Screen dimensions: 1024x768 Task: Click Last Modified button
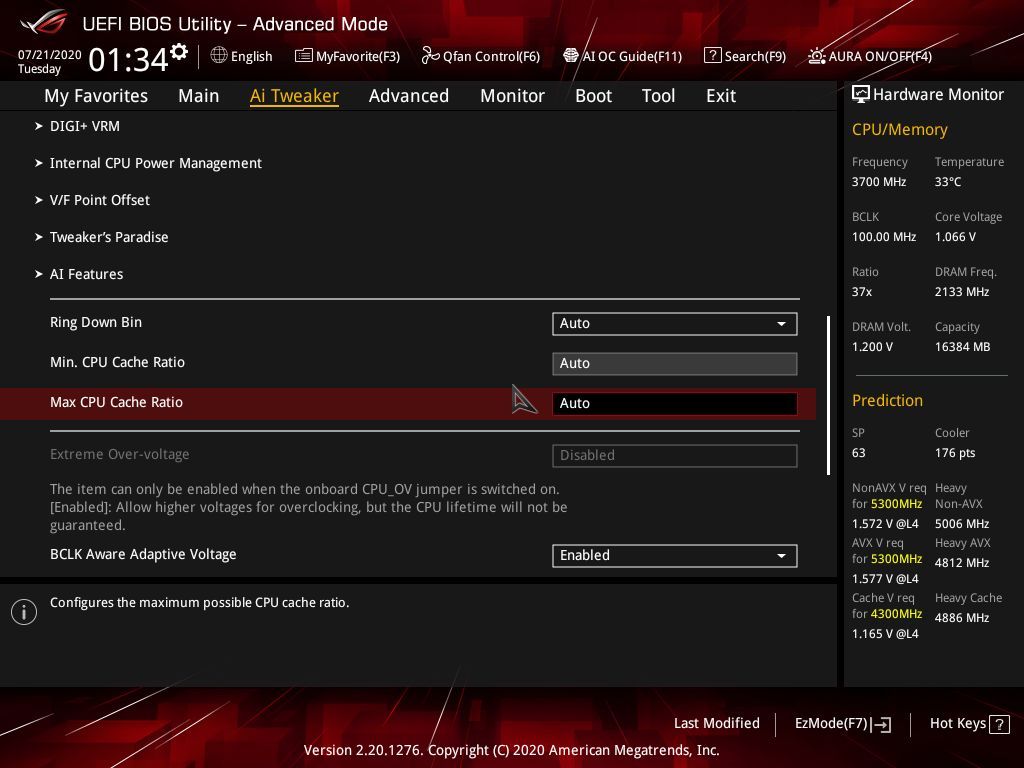click(716, 724)
